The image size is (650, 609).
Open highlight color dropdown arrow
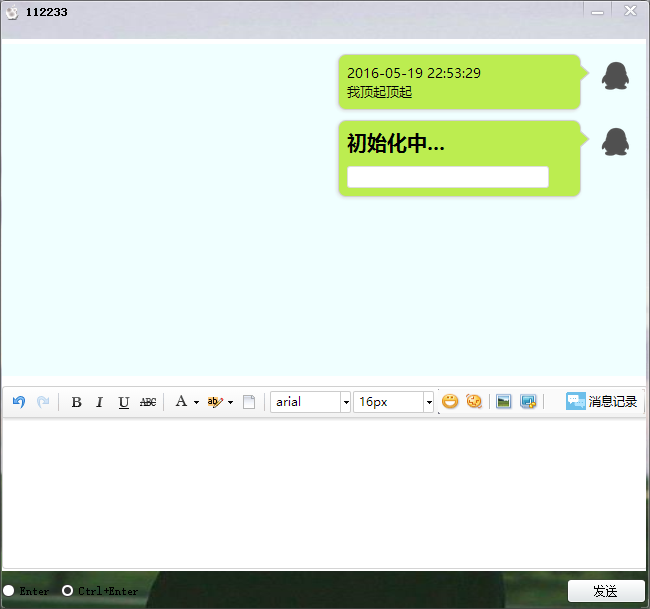point(230,402)
